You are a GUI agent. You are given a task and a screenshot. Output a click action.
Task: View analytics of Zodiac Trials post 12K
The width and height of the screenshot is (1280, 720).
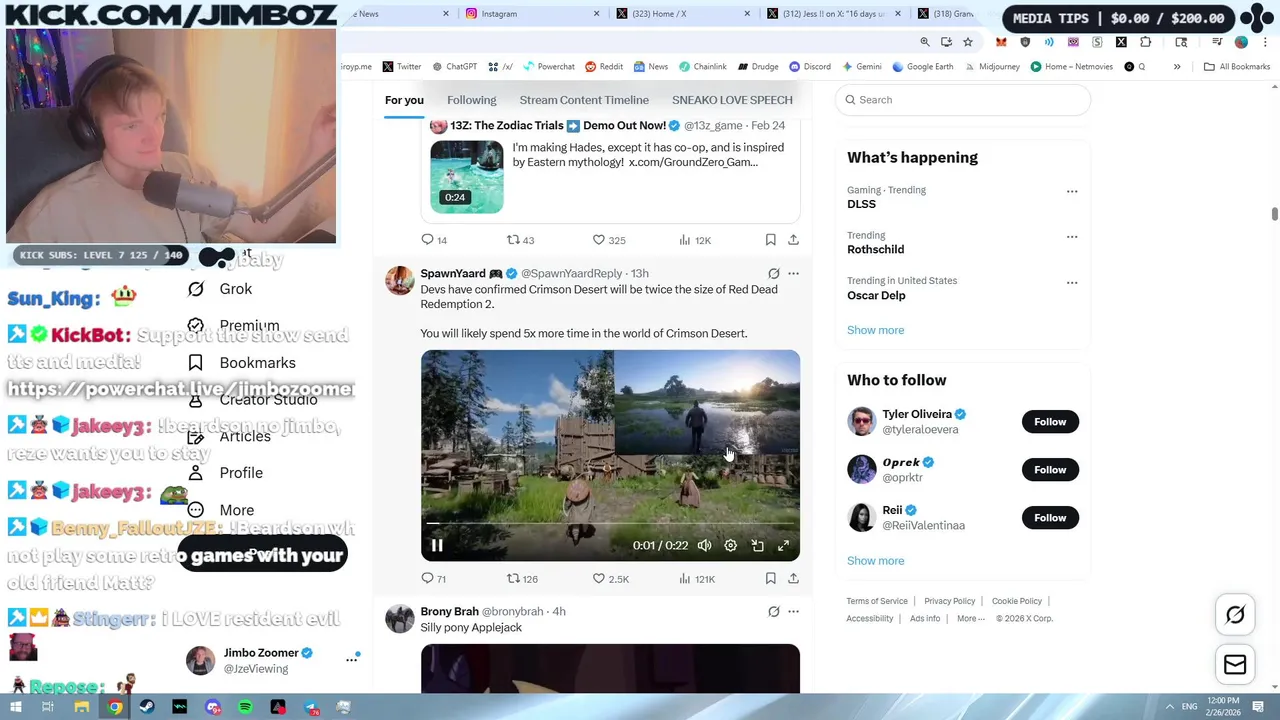coord(695,240)
